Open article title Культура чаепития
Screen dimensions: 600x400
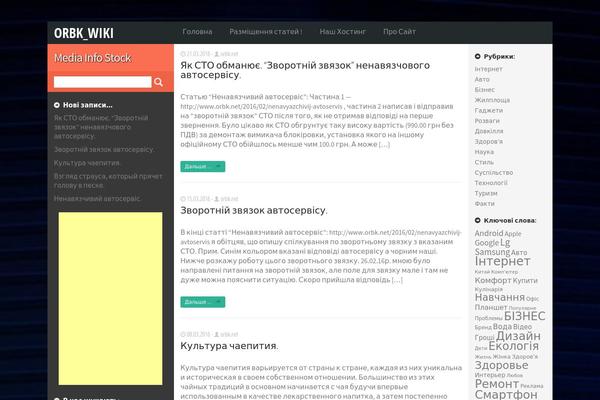click(x=229, y=346)
